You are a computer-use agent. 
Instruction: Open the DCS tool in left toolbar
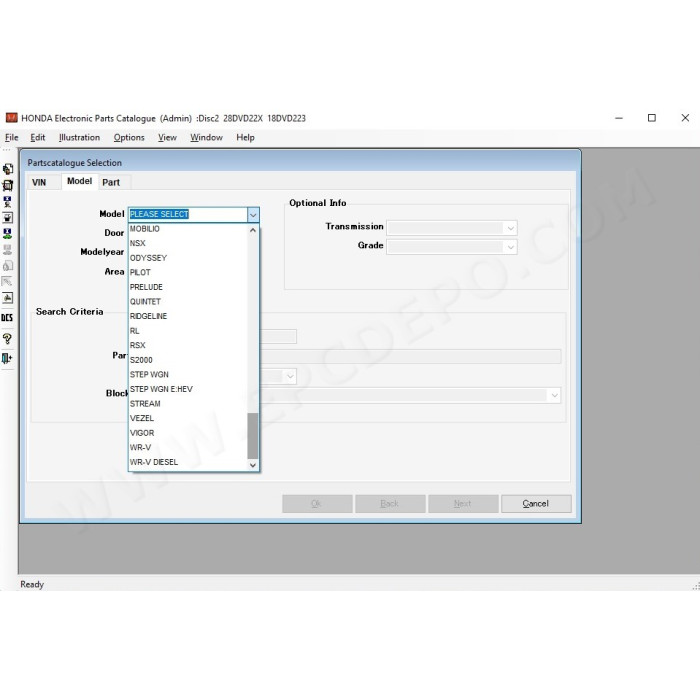(7, 317)
